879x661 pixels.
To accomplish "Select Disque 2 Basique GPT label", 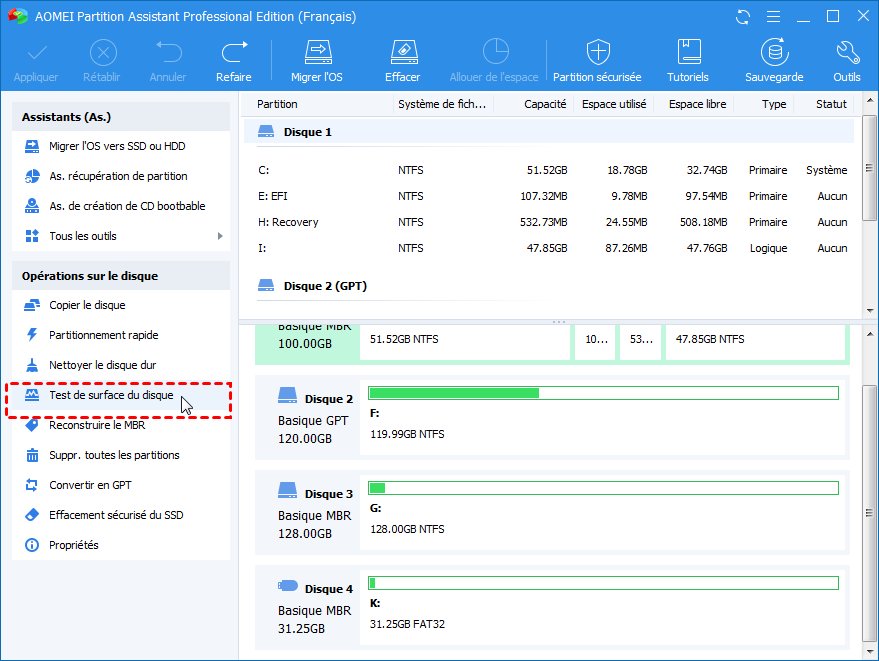I will click(x=313, y=420).
